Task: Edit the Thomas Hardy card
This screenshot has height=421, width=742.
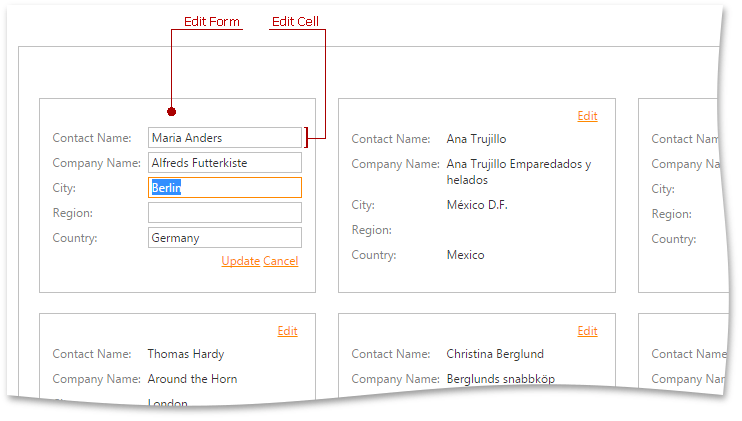Action: [287, 331]
